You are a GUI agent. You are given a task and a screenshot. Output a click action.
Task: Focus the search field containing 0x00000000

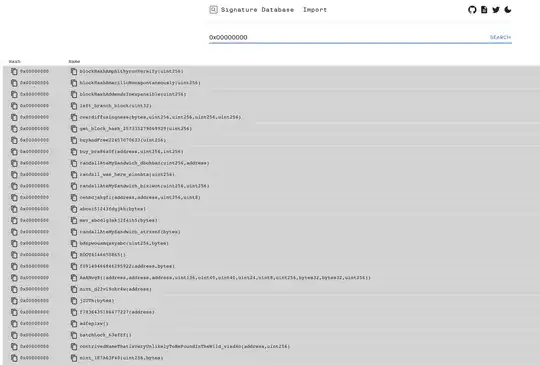348,37
